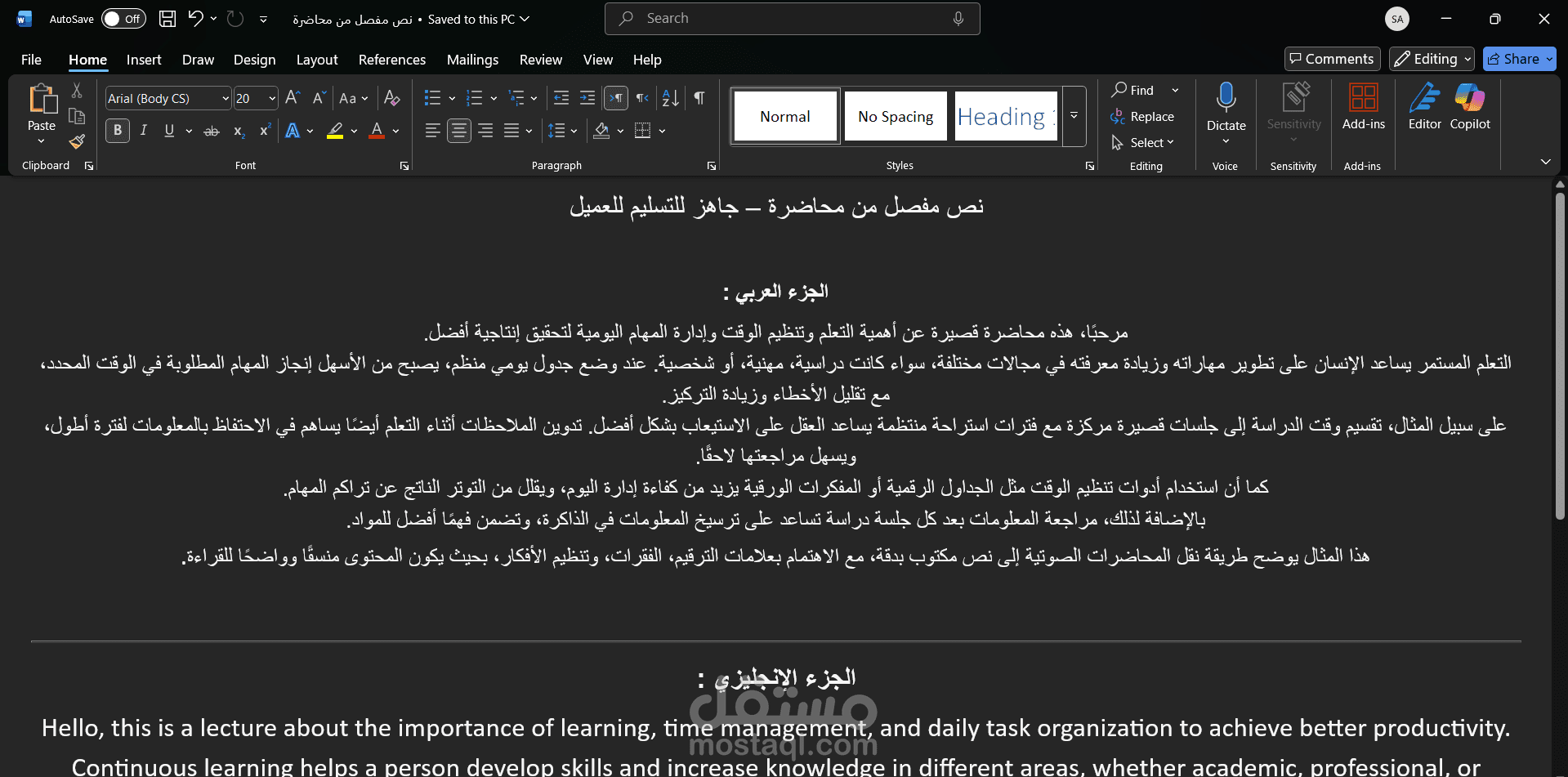Viewport: 1568px width, 777px height.
Task: Click the Search box
Action: coord(792,19)
